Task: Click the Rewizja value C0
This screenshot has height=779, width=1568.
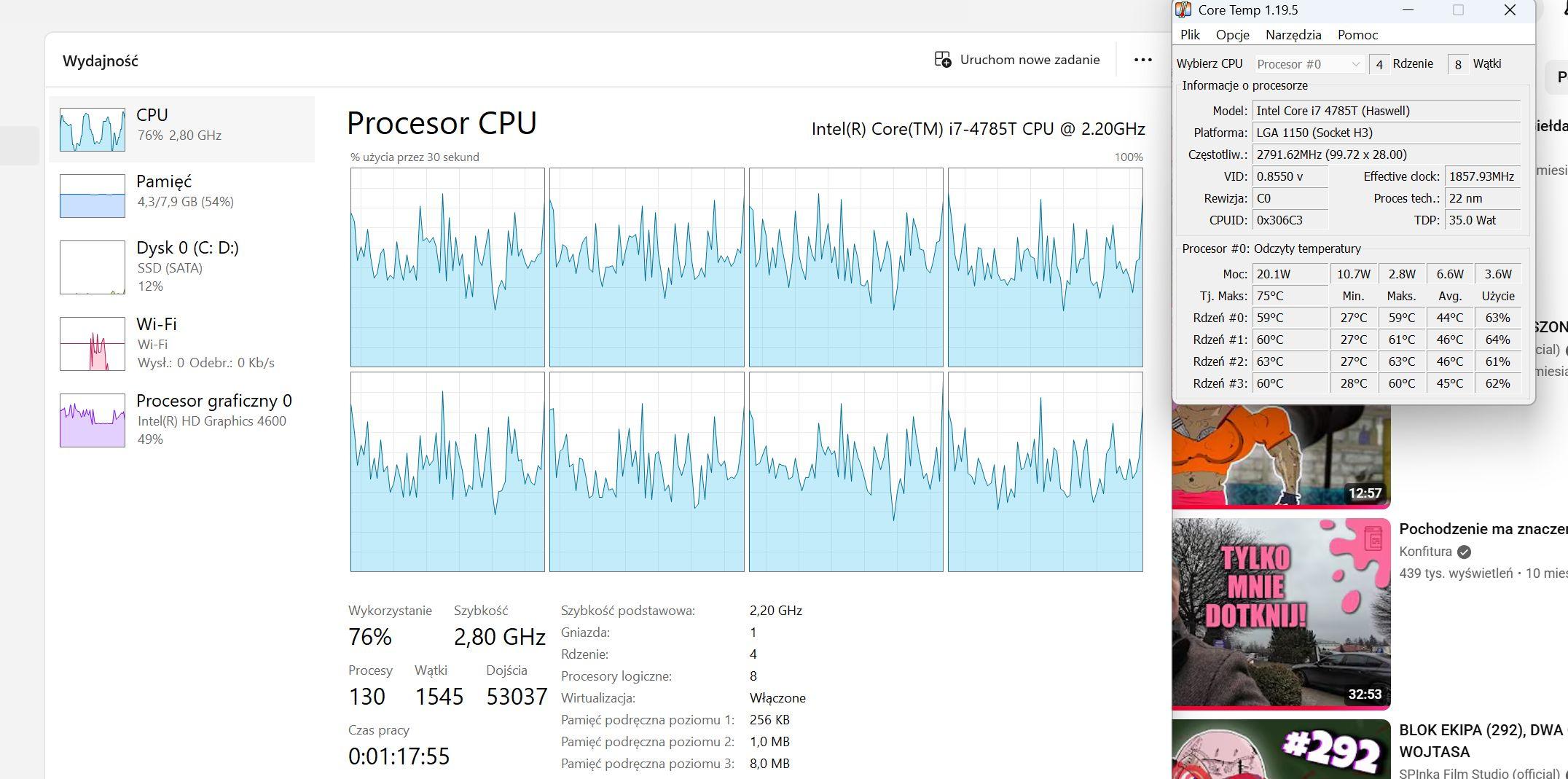Action: [1290, 198]
